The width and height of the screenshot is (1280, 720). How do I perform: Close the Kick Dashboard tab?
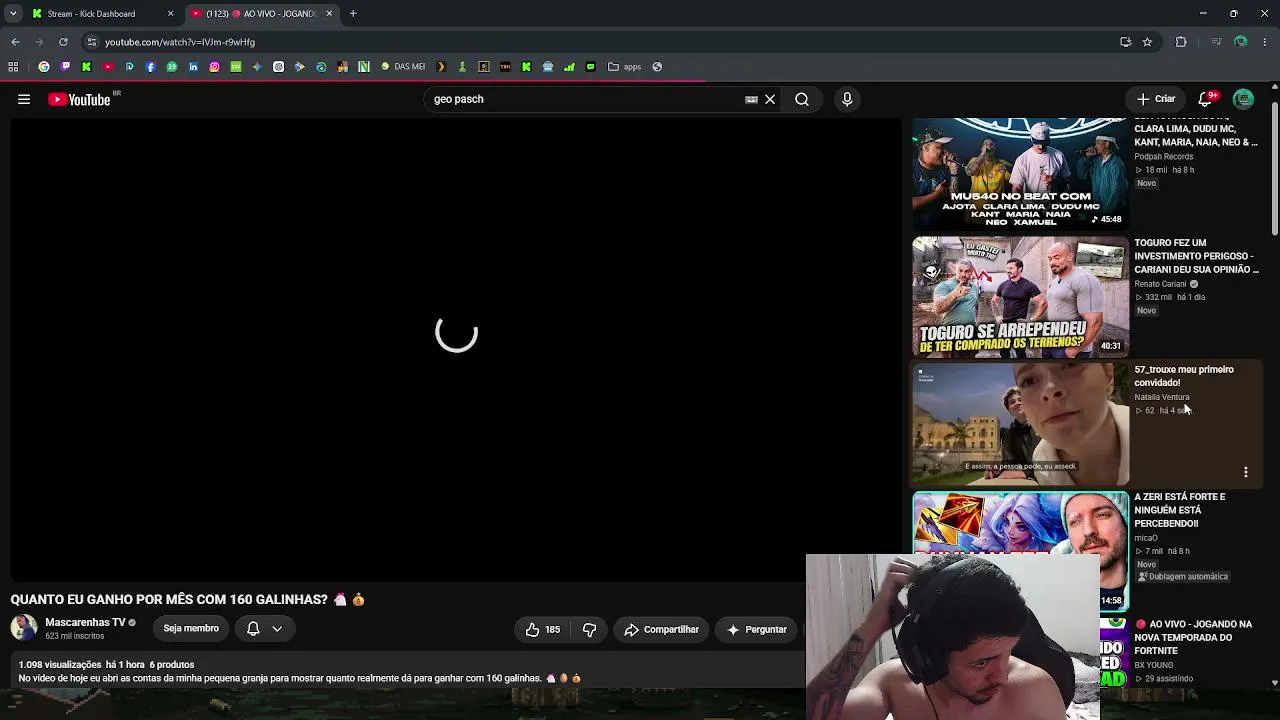tap(170, 14)
